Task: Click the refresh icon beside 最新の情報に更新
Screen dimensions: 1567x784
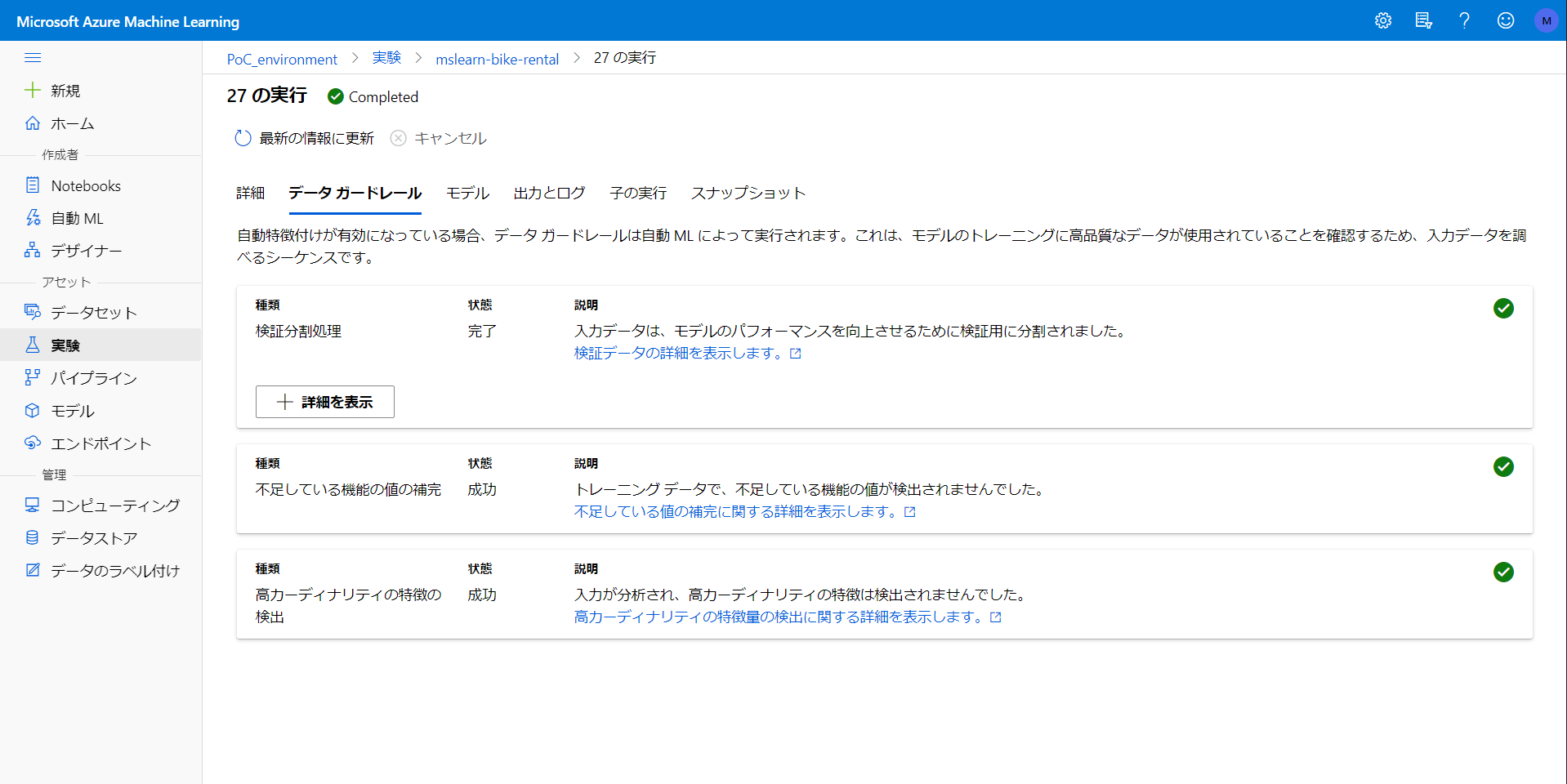Action: (243, 138)
